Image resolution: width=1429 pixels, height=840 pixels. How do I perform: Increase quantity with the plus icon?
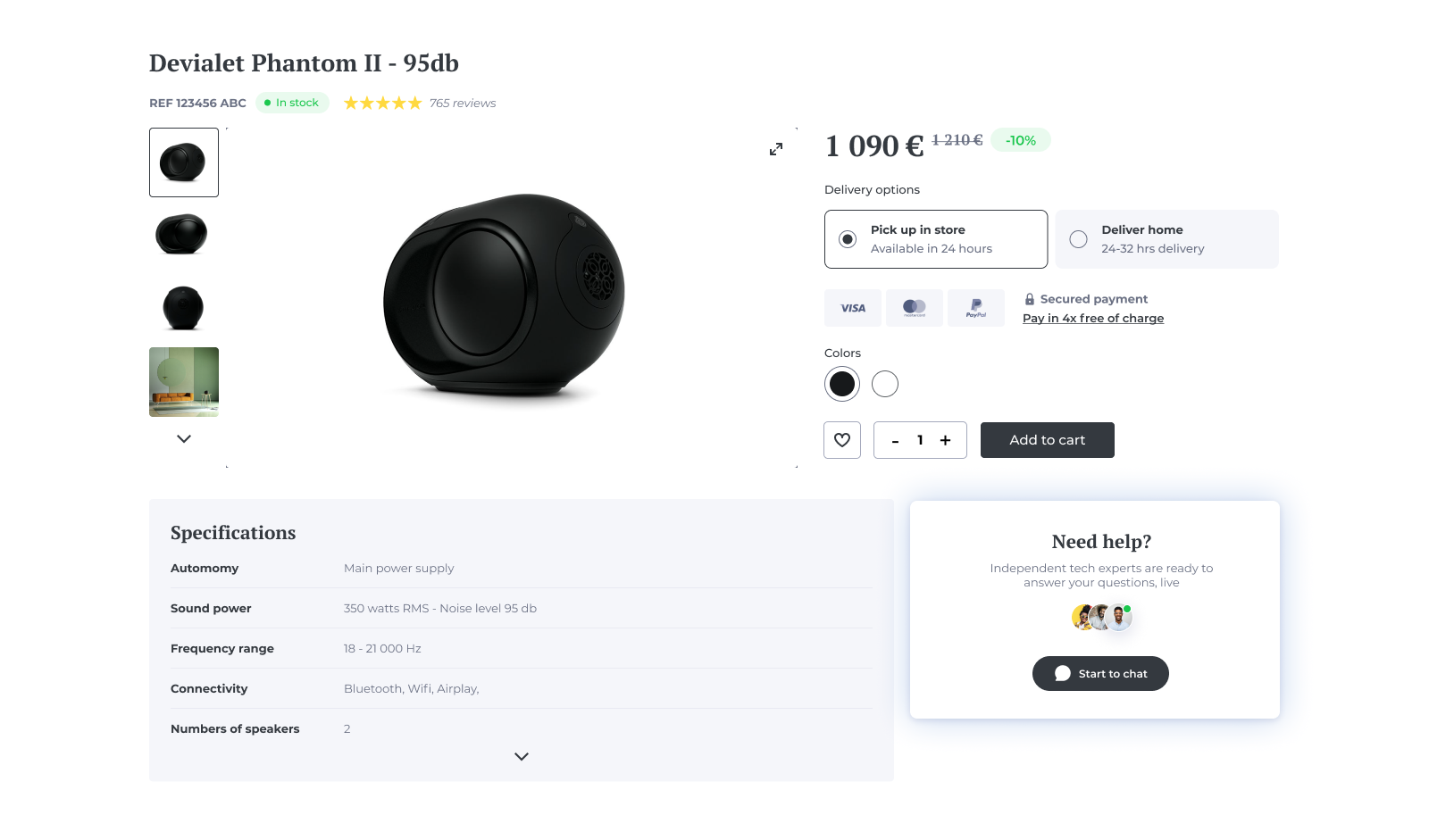point(945,440)
